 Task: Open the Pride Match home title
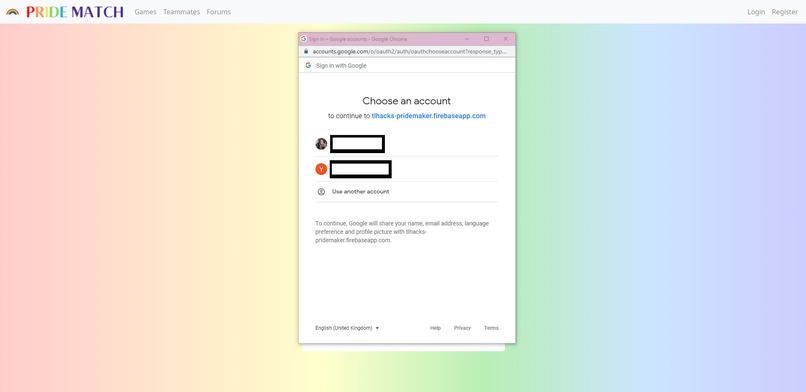pos(75,12)
